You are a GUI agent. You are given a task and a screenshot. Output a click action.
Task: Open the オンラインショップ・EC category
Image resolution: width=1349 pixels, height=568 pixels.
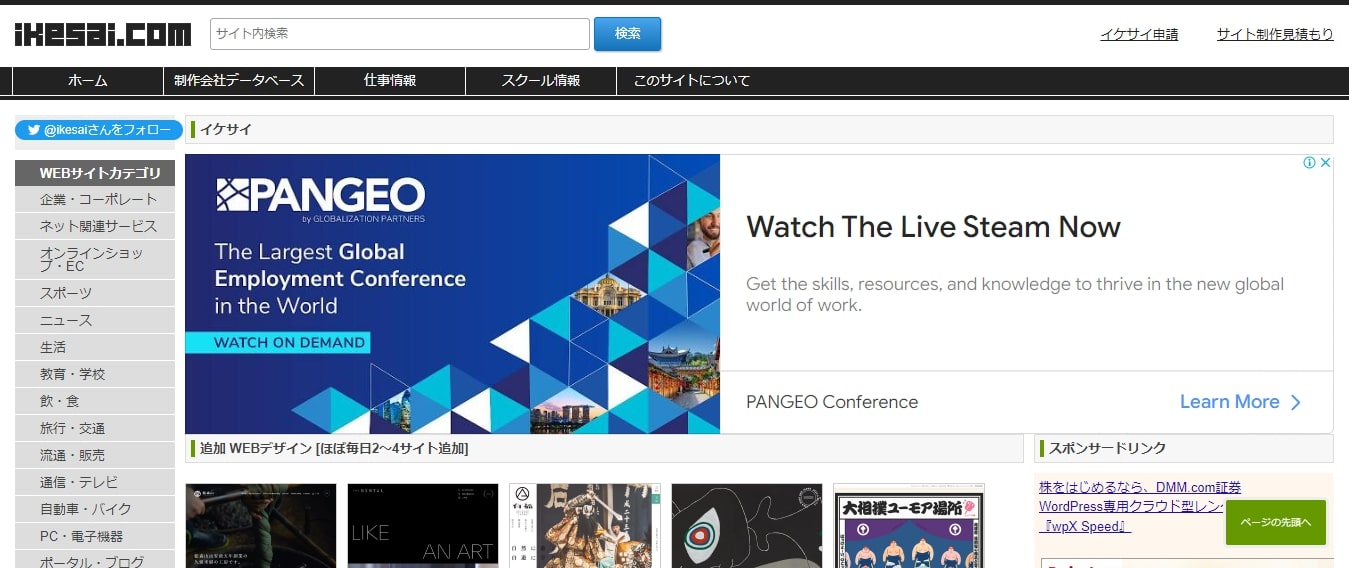(95, 260)
